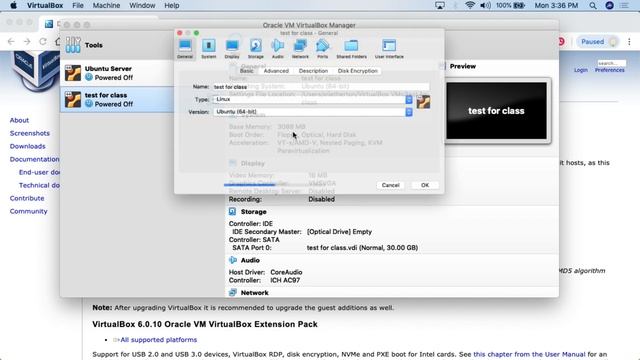Click the All supported platforms link

[x=159, y=340]
